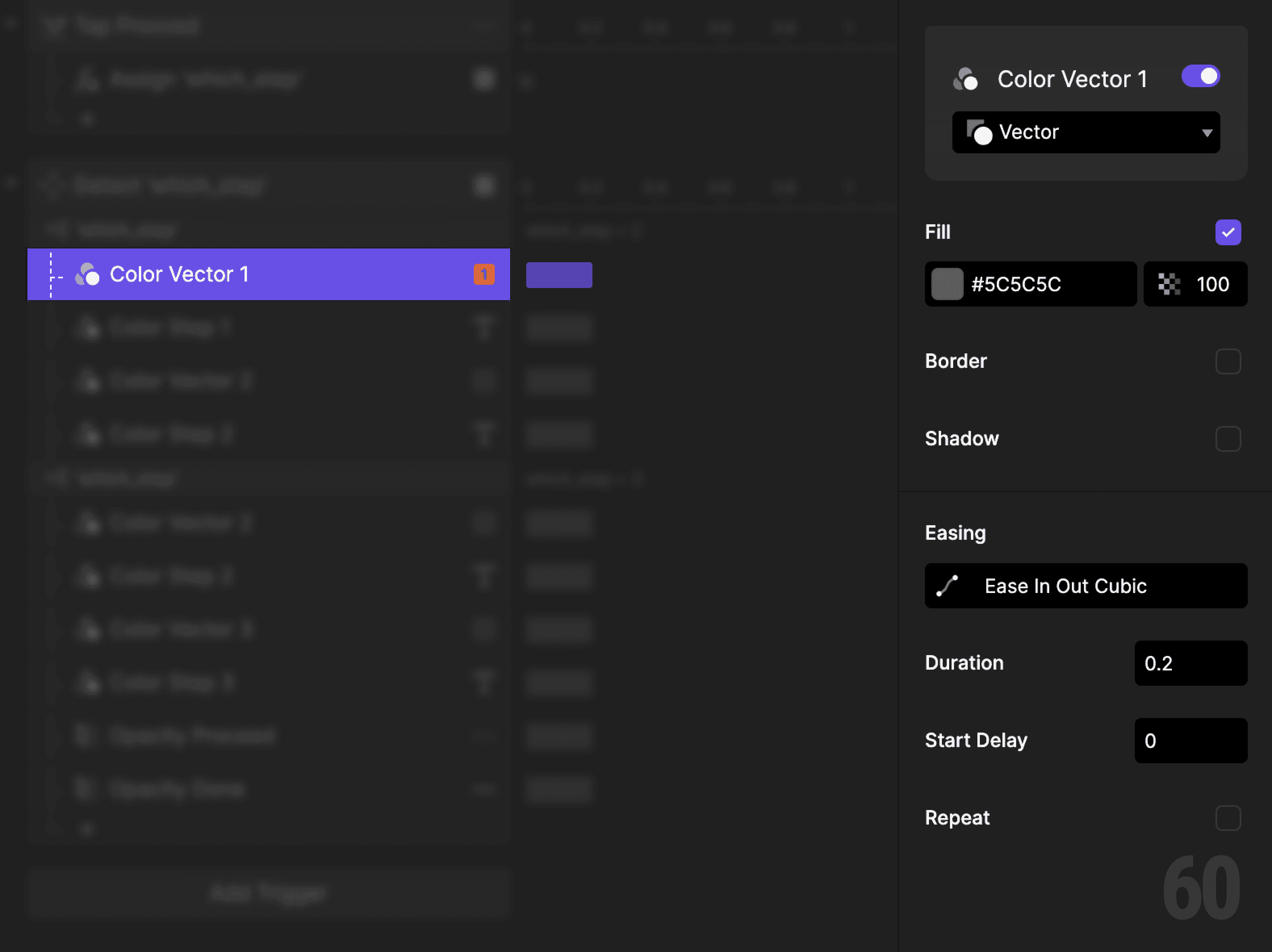Enable the Repeat checkbox
This screenshot has height=952, width=1272.
[1228, 818]
